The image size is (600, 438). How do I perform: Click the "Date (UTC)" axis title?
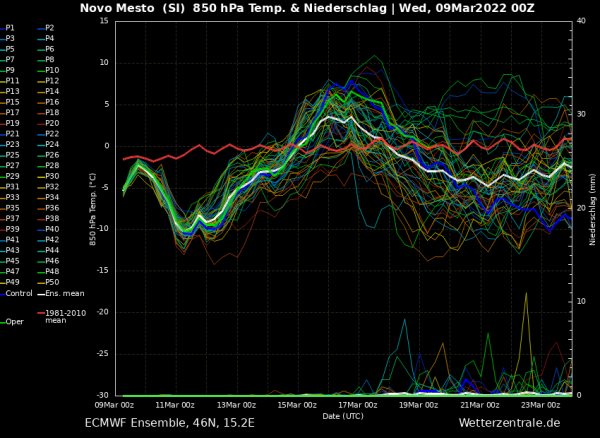(x=343, y=416)
